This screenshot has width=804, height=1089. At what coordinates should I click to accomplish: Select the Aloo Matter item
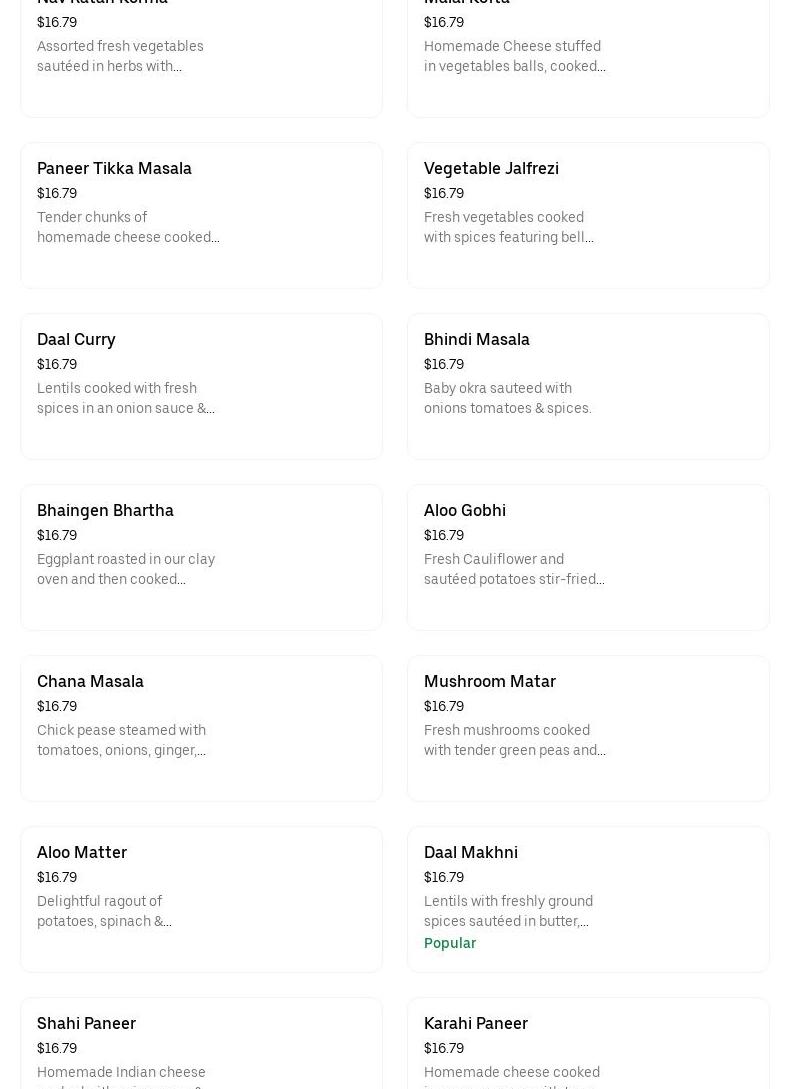82,852
